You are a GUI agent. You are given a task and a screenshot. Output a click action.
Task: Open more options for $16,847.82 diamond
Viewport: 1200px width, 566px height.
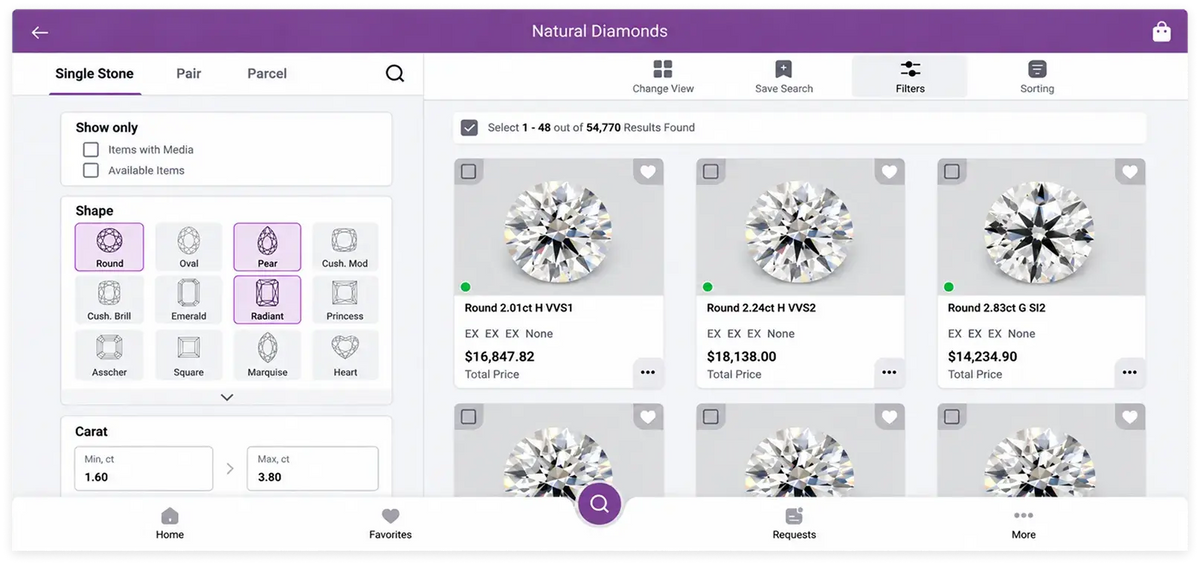tap(648, 372)
